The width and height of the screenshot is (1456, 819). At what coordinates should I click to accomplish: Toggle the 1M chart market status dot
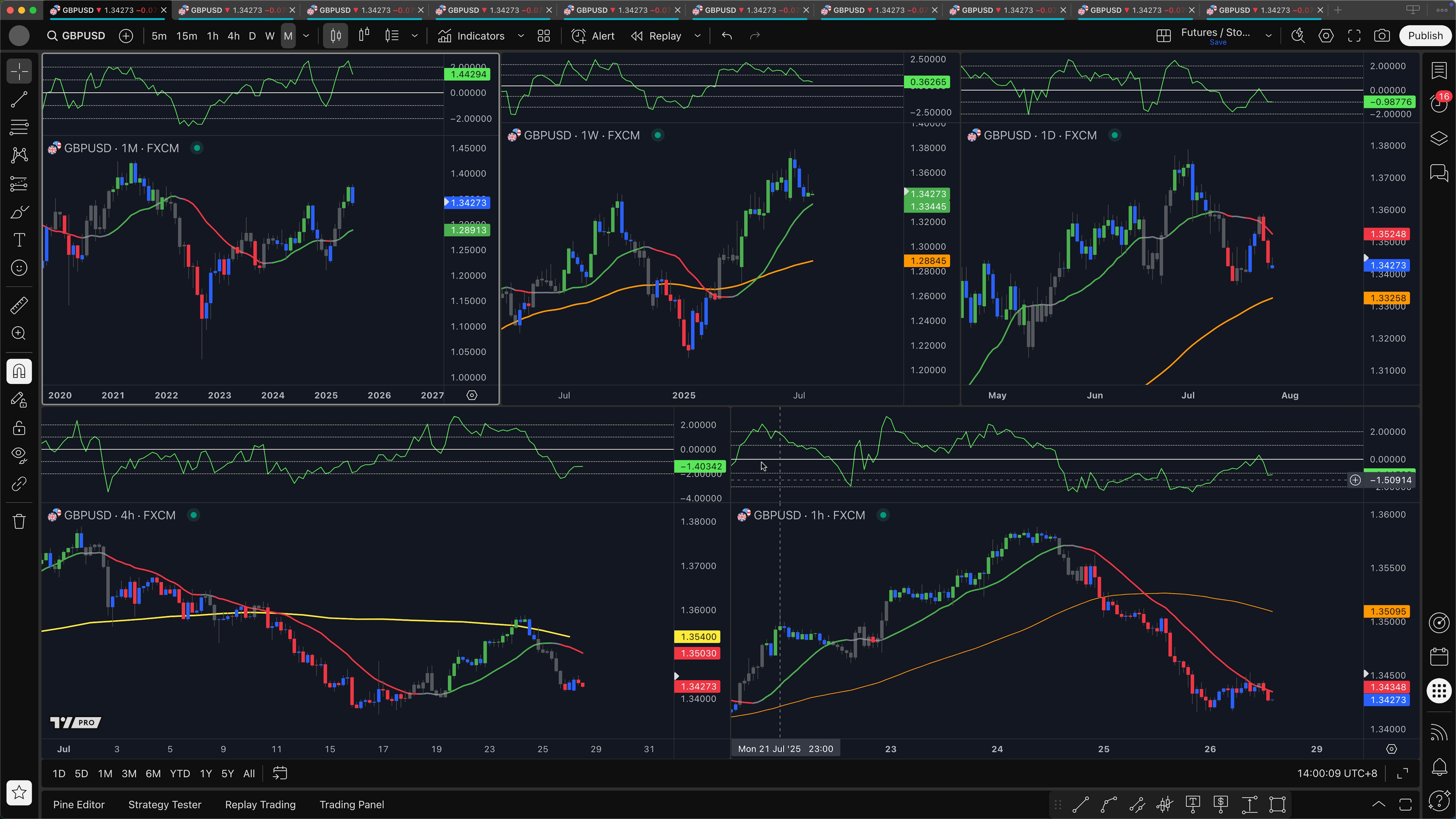coord(197,148)
